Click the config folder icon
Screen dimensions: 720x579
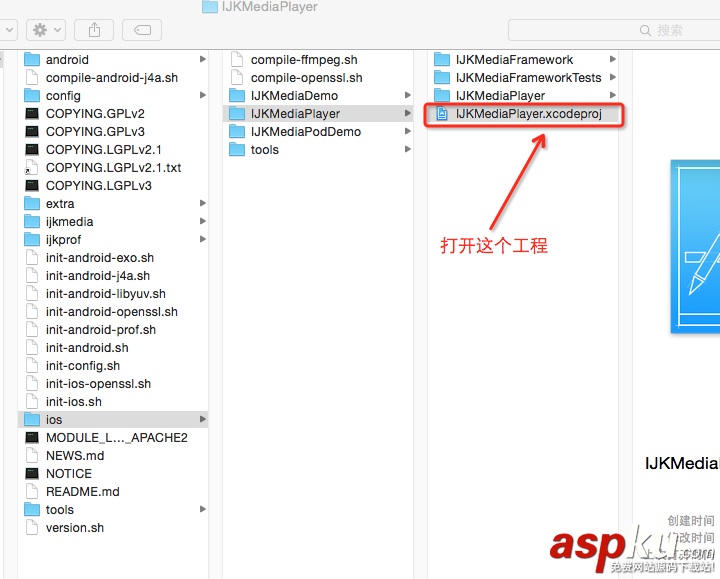tap(32, 95)
